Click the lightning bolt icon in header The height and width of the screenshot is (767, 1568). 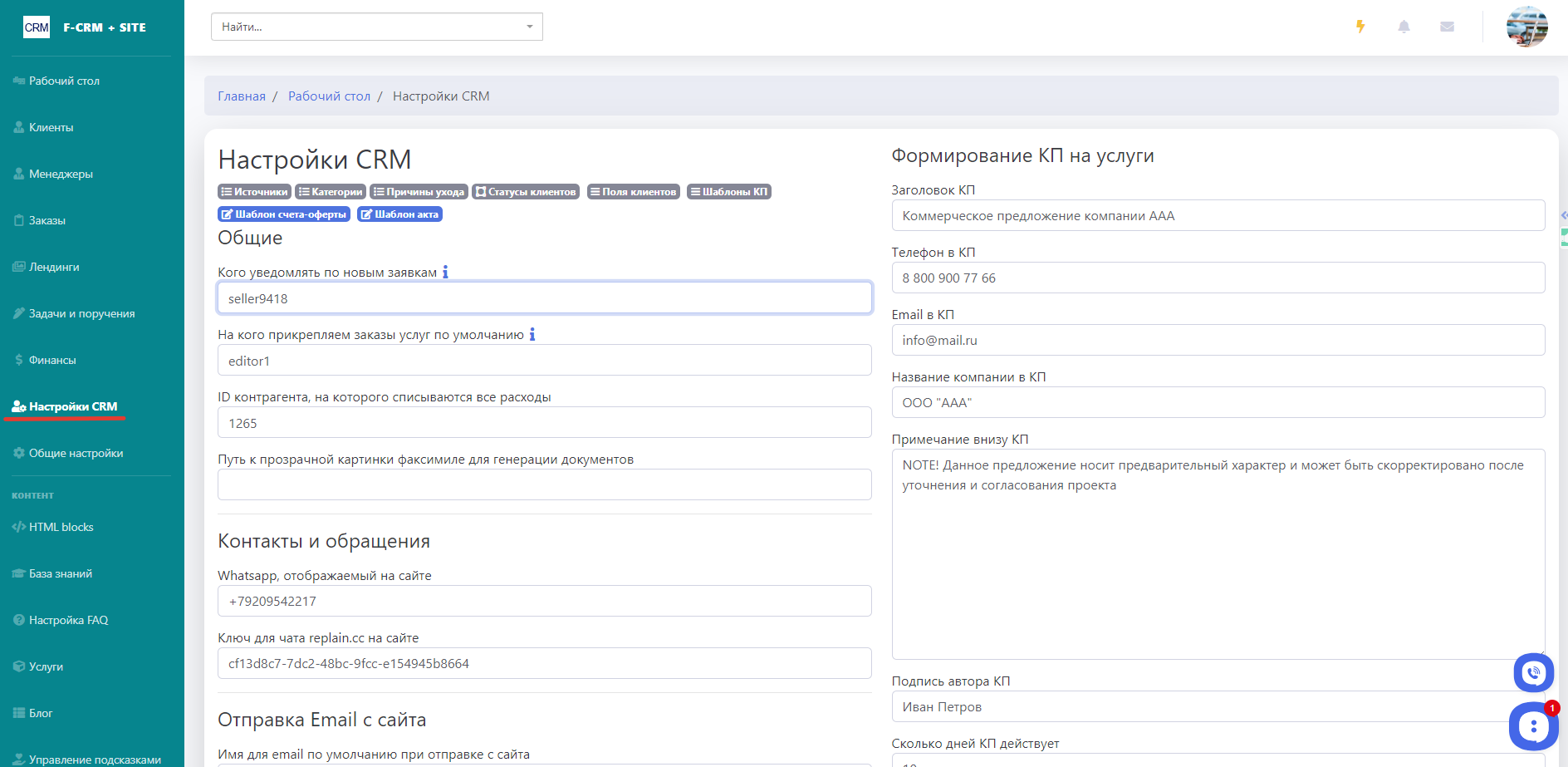(1360, 27)
